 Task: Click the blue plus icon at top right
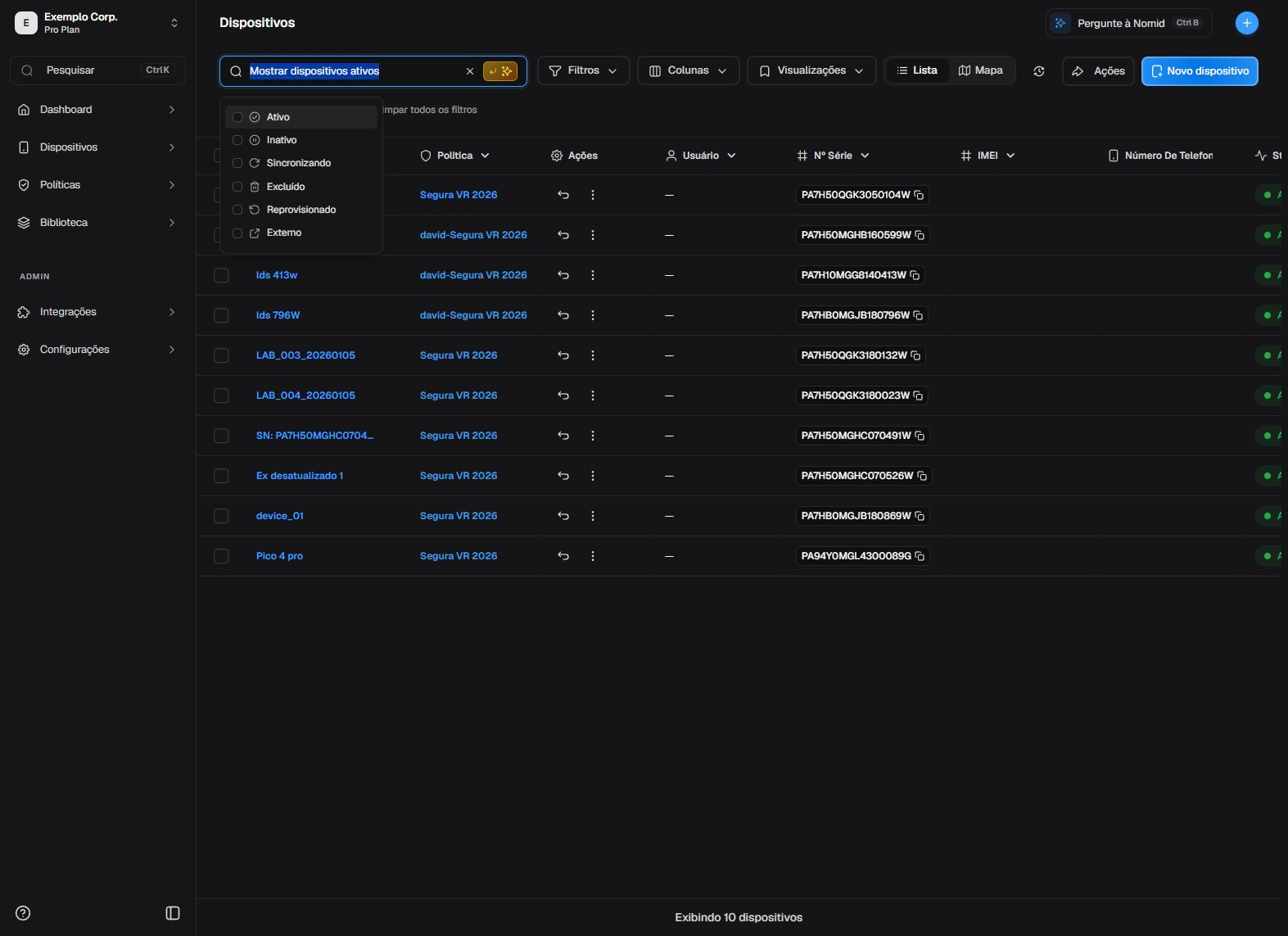click(x=1246, y=23)
